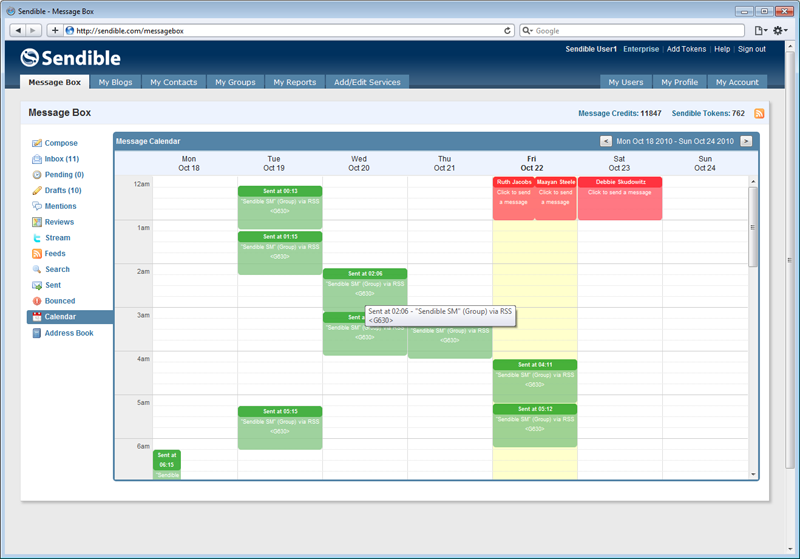
Task: Click Debbie Skudowitz red event on Saturday
Action: pos(620,198)
